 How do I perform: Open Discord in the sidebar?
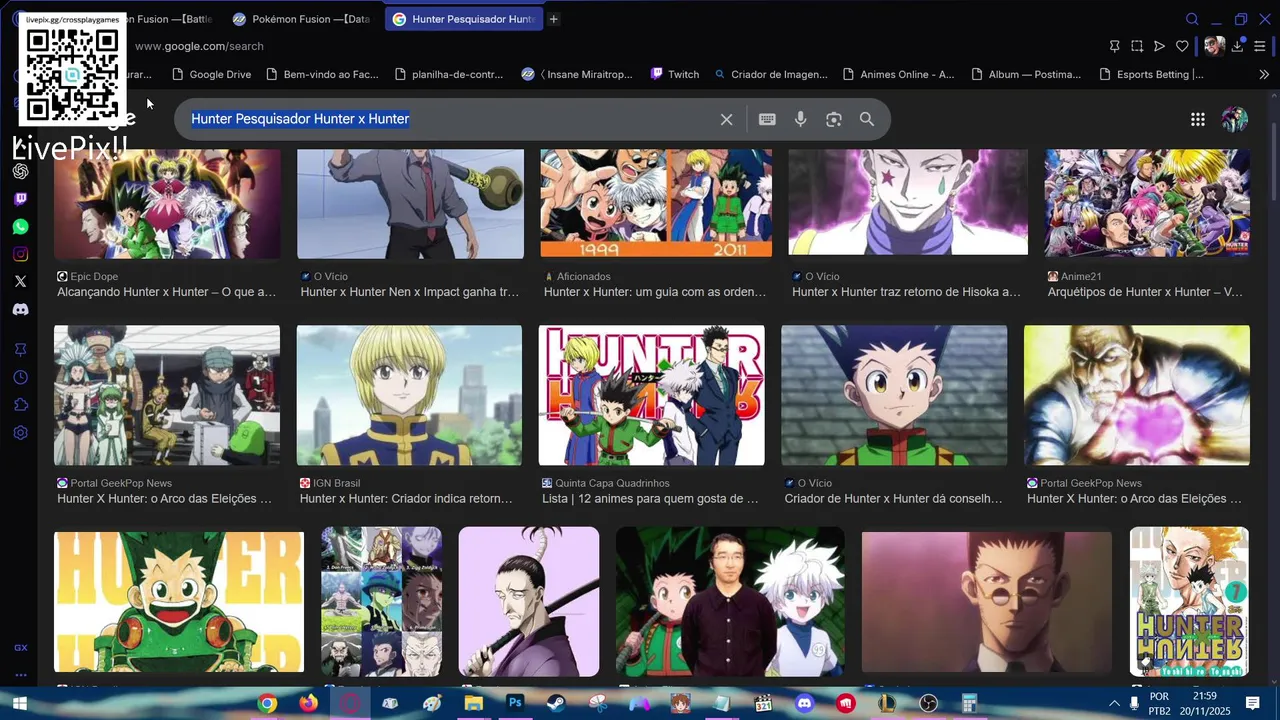click(20, 310)
